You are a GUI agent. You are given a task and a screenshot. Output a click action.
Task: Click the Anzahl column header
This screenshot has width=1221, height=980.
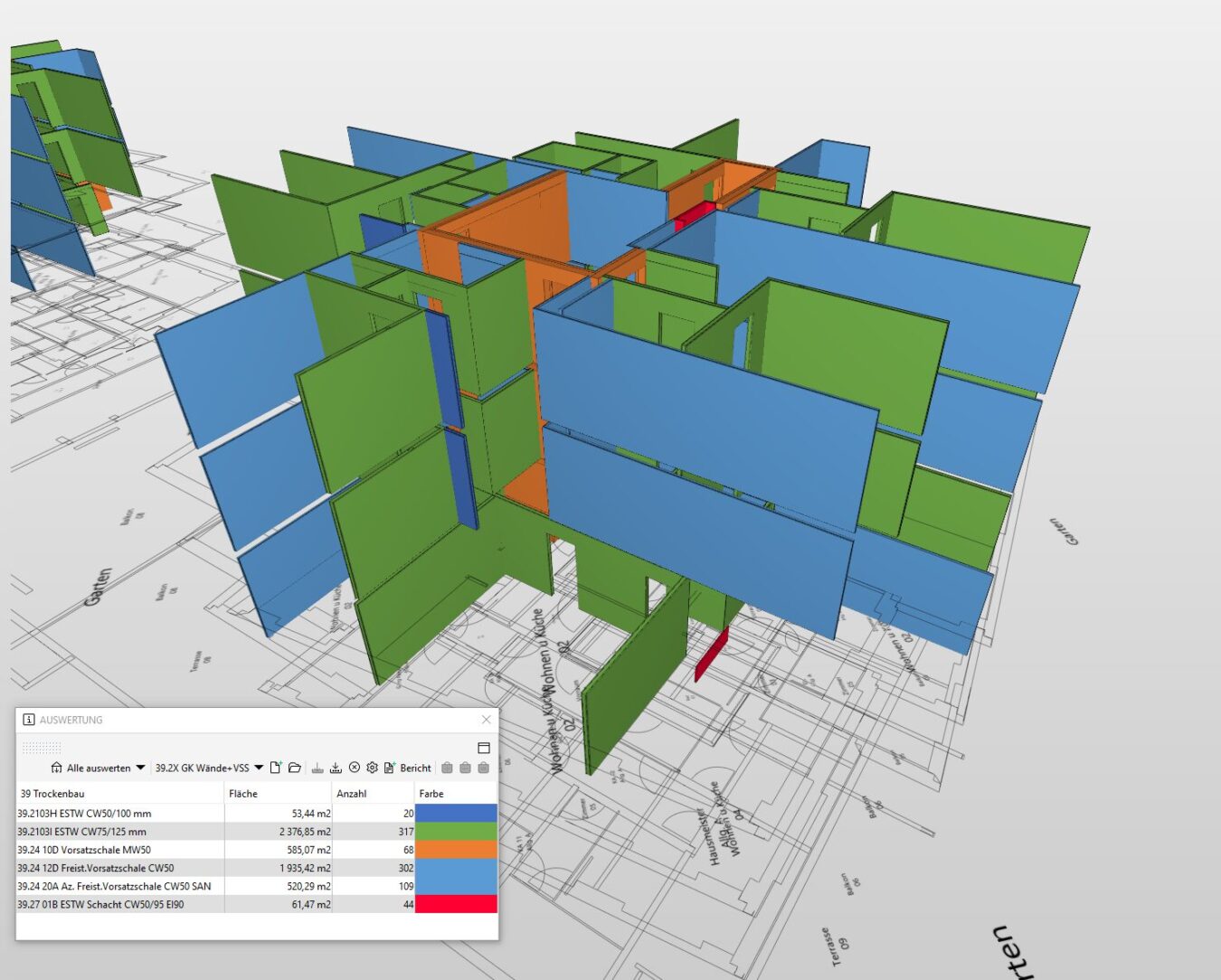tap(352, 793)
